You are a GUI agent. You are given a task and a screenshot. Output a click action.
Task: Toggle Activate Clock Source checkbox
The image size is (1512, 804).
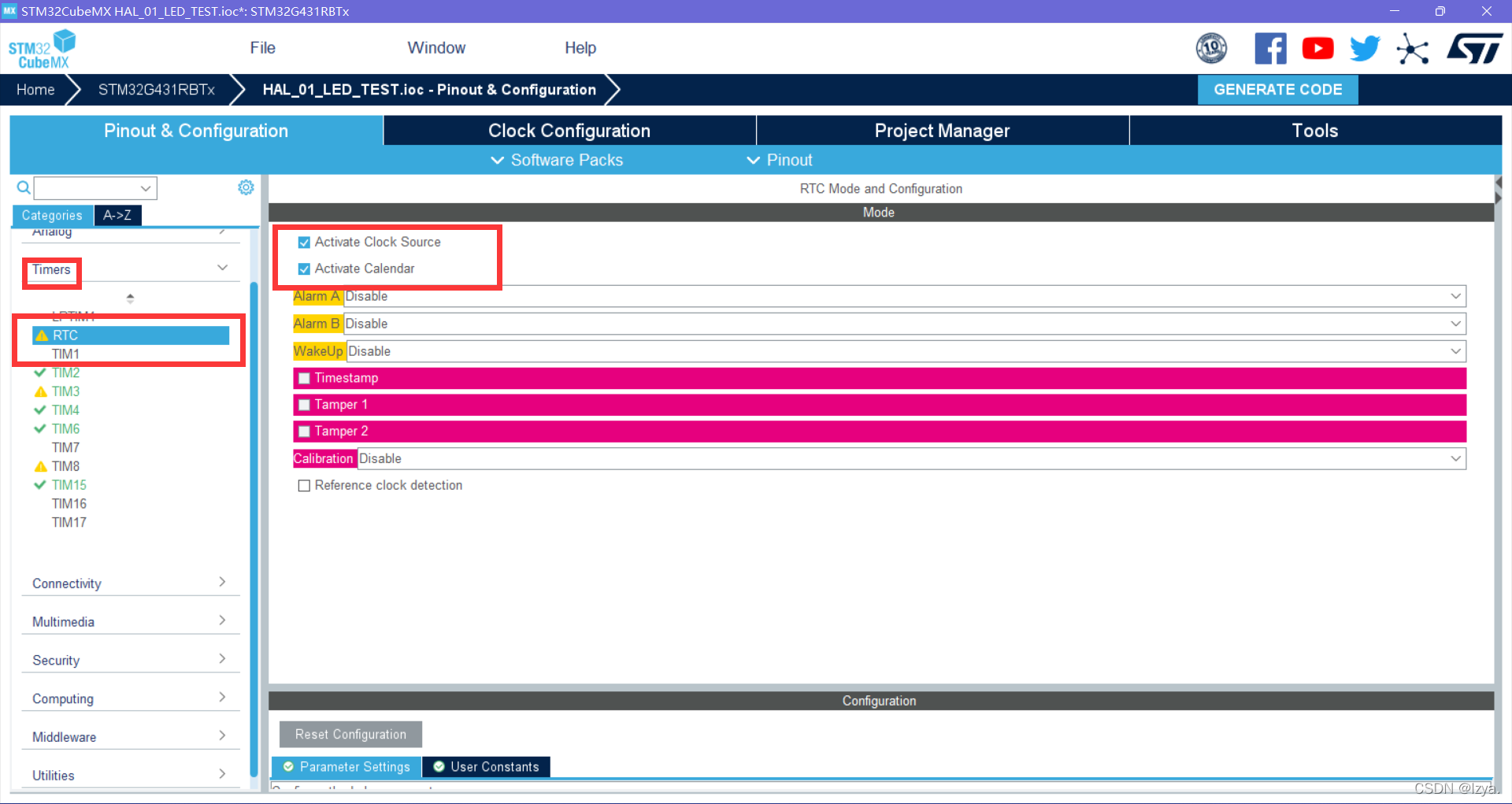click(304, 243)
